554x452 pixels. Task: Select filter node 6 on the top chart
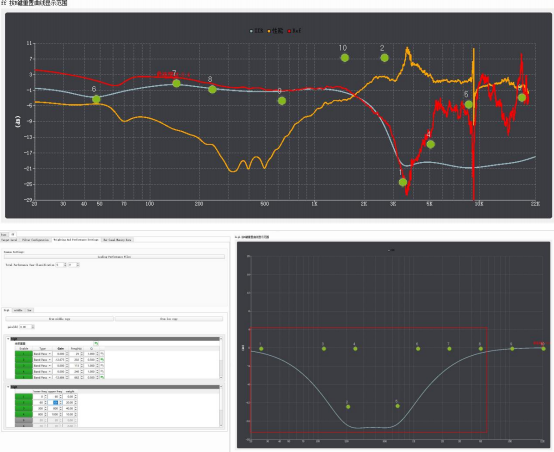tap(96, 99)
